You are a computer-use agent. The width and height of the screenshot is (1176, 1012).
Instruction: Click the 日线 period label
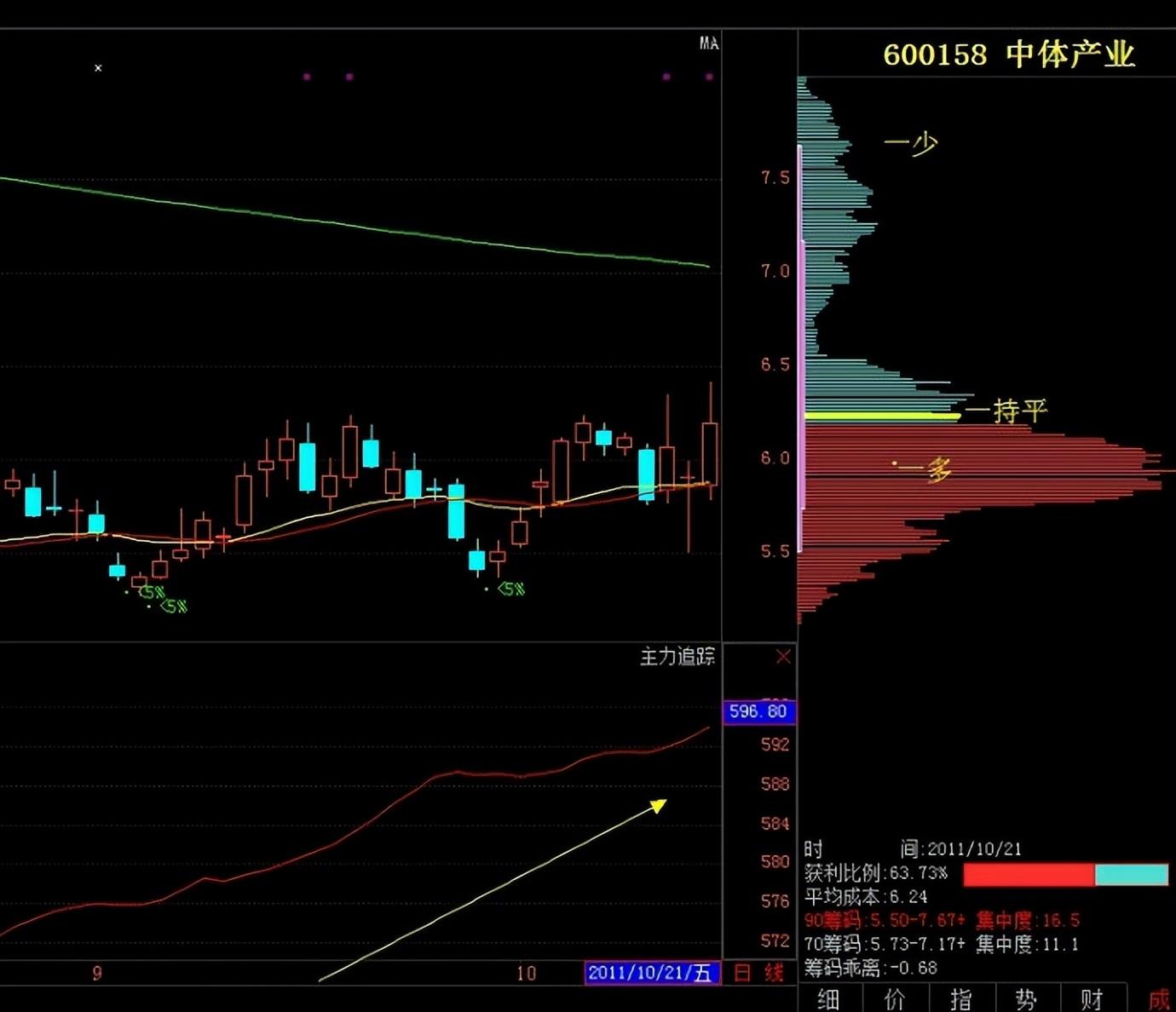point(758,973)
